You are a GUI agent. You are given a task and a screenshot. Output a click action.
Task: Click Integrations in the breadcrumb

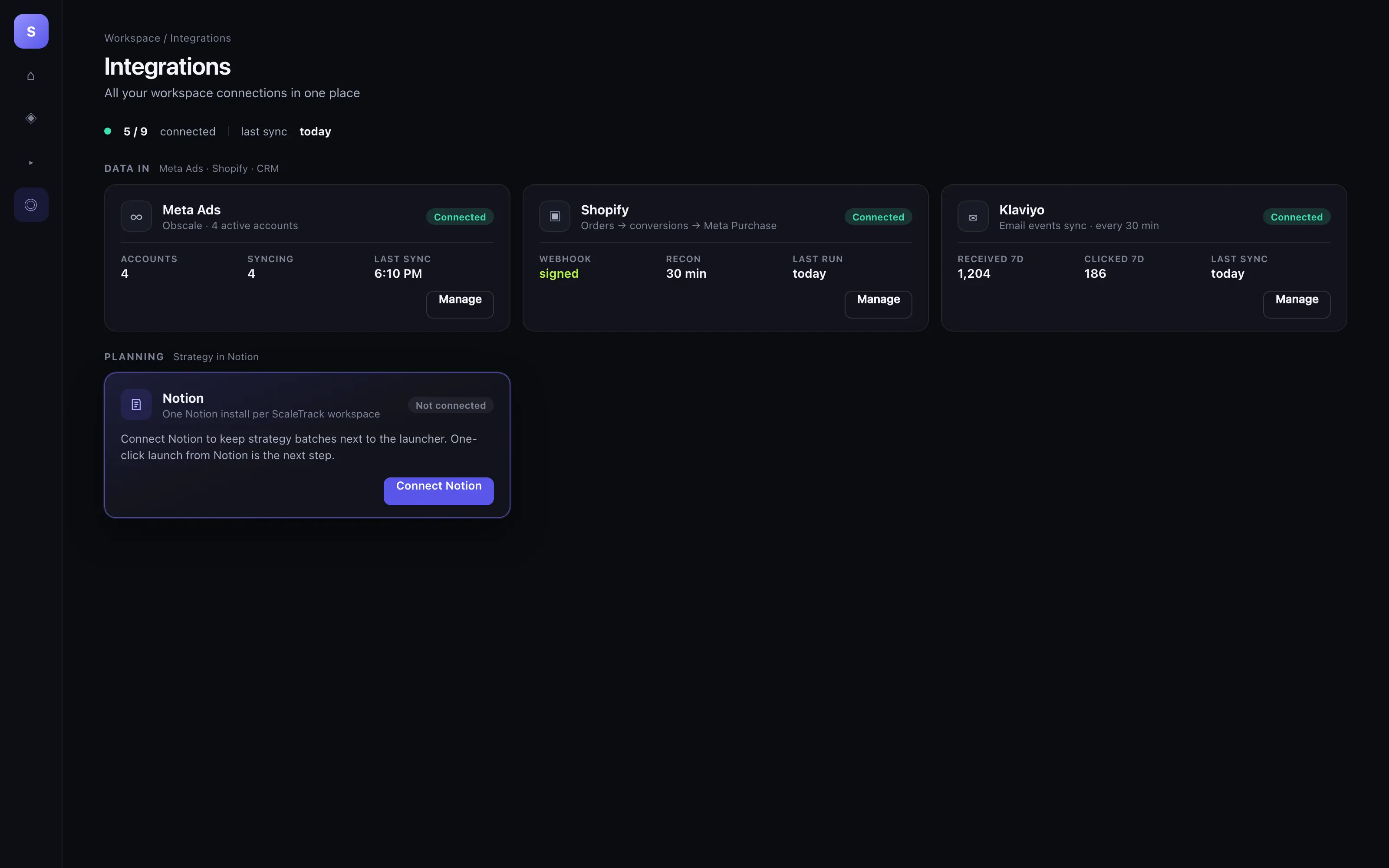tap(200, 38)
